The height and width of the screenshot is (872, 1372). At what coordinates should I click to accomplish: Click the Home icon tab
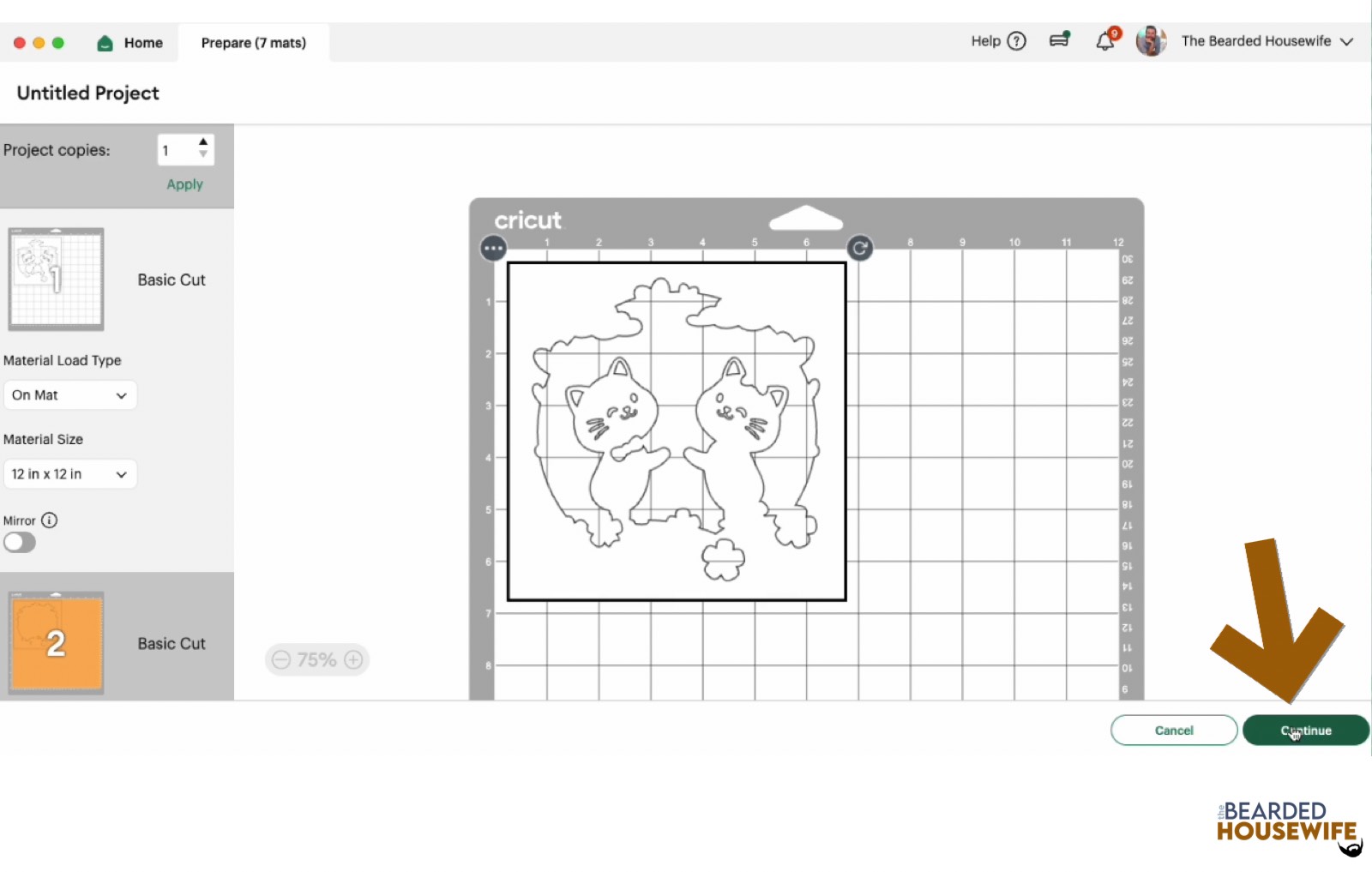click(130, 43)
